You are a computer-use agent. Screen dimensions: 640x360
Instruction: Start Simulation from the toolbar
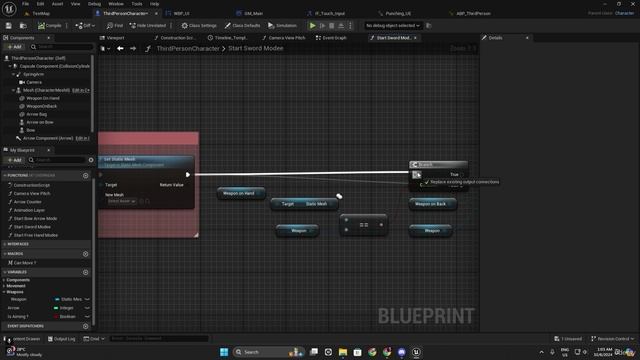[282, 26]
